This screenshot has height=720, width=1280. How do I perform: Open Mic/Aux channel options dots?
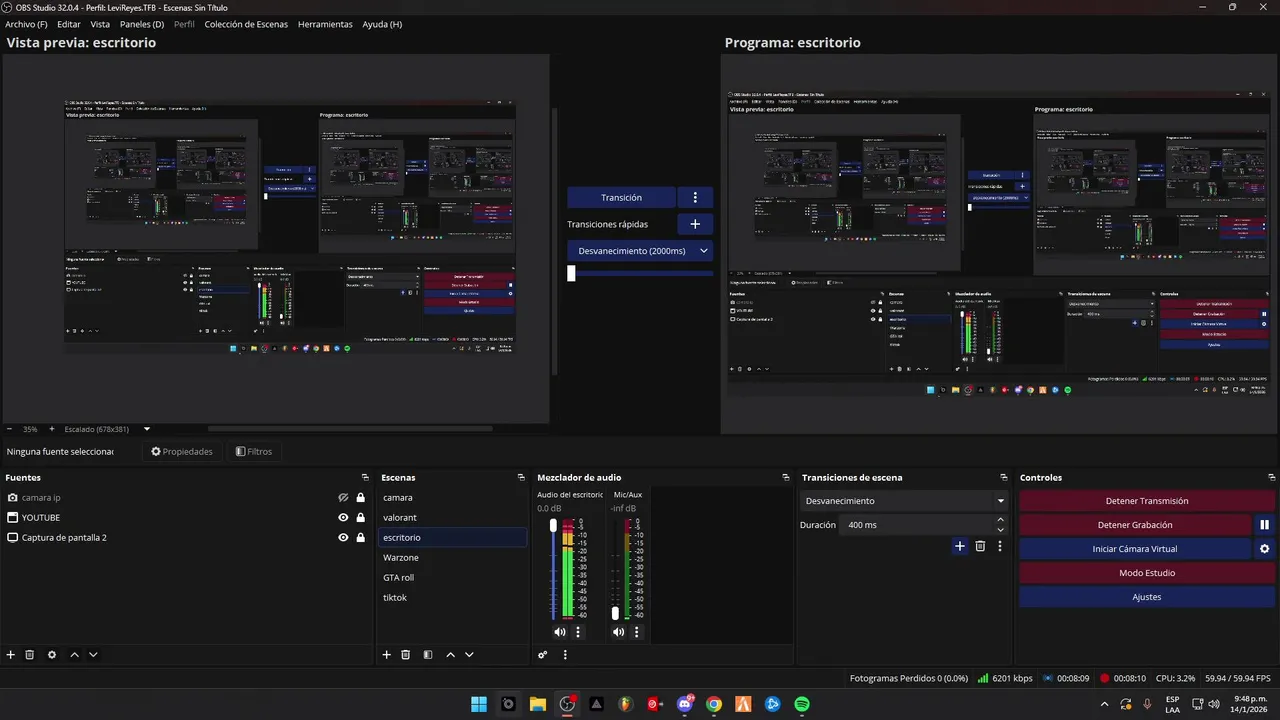coord(636,632)
